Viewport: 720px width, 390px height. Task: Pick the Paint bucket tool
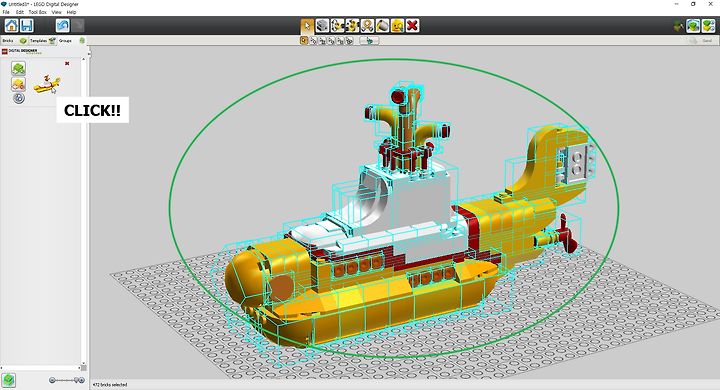coord(382,26)
